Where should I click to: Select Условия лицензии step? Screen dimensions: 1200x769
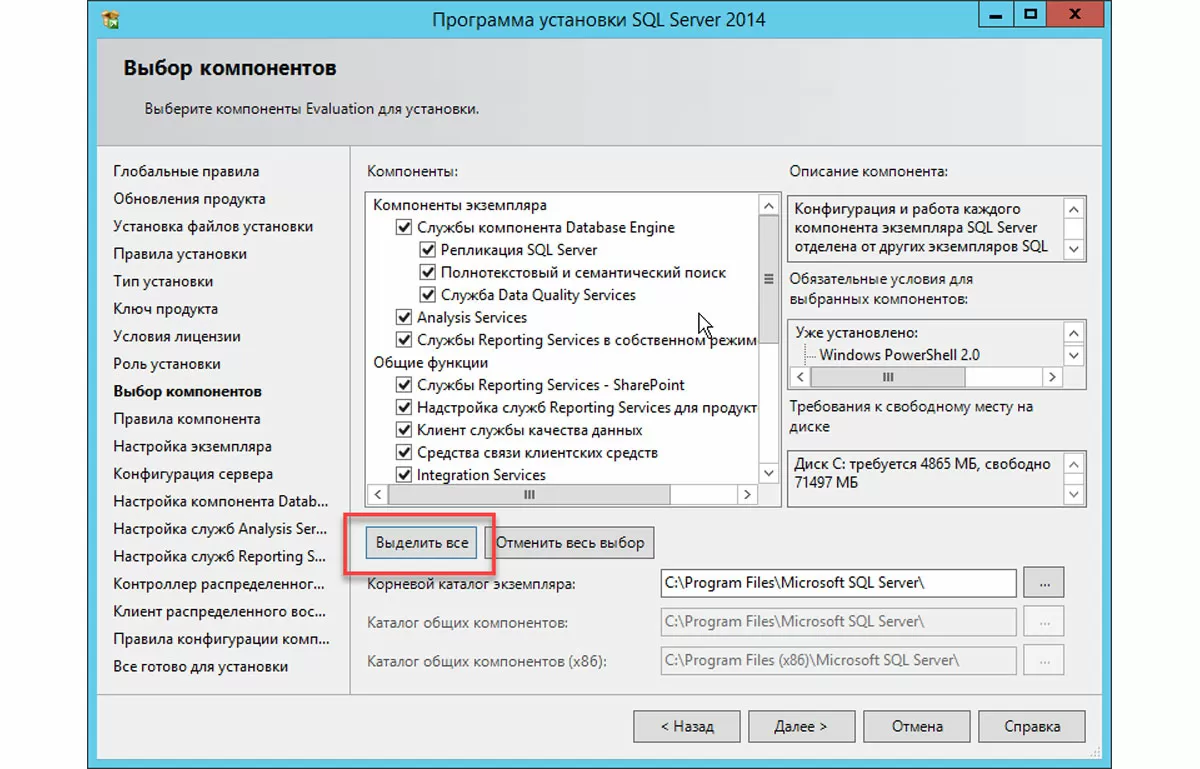pyautogui.click(x=177, y=336)
